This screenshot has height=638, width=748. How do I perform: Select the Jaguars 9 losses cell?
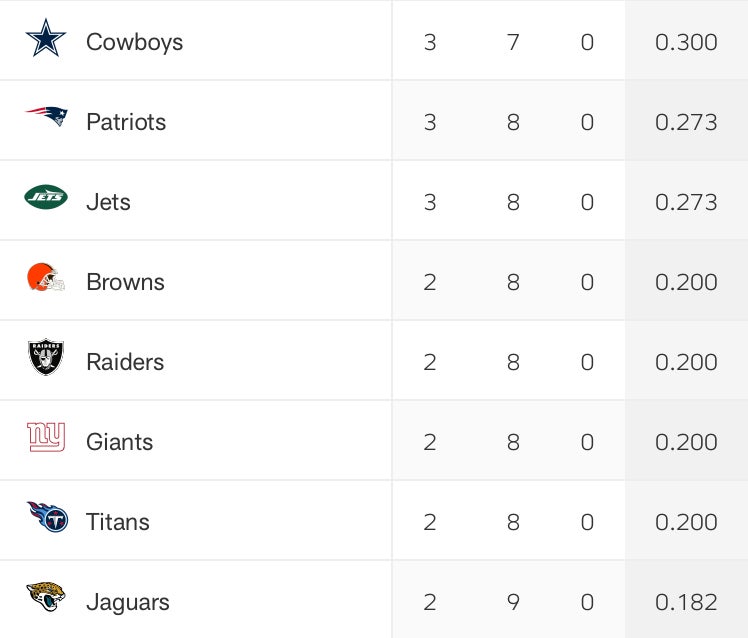click(x=513, y=602)
